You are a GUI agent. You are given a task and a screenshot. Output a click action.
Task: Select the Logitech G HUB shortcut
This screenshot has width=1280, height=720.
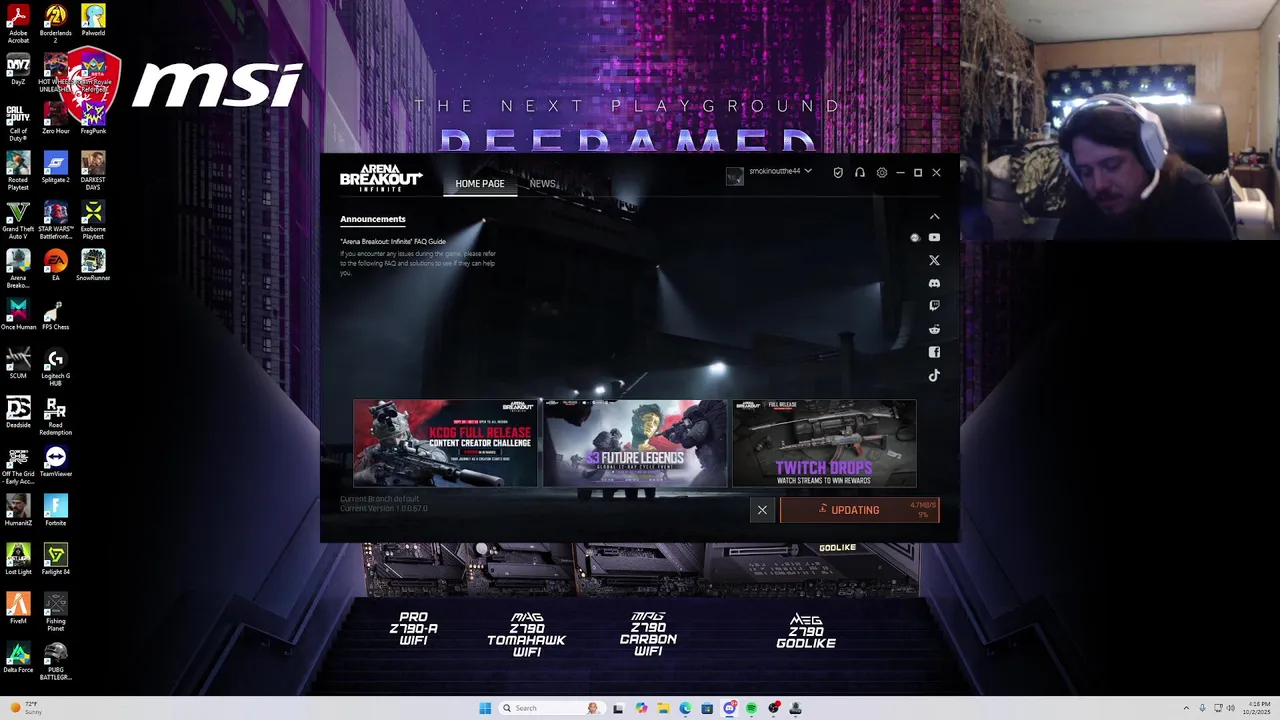point(56,367)
